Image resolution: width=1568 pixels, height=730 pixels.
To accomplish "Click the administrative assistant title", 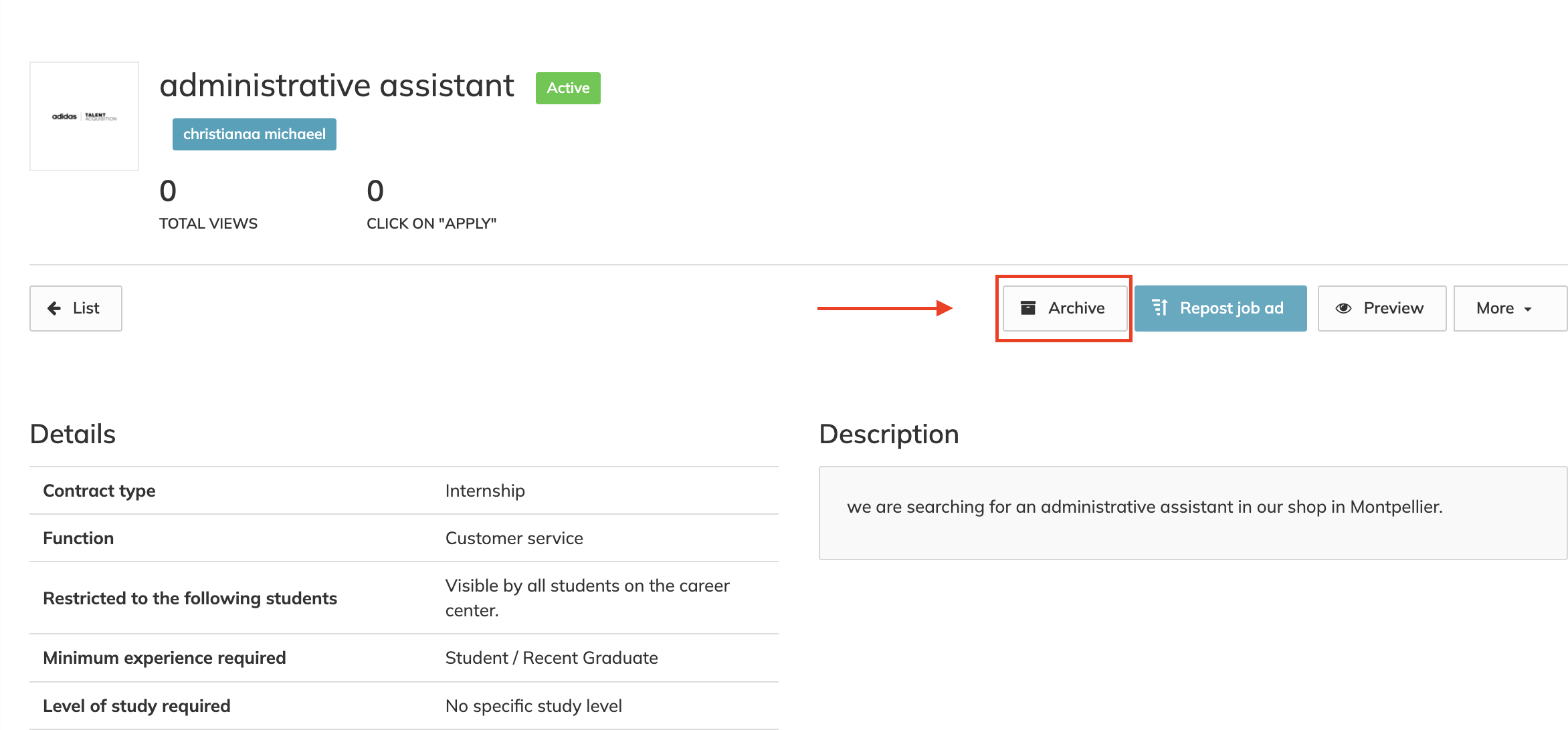I will point(336,86).
